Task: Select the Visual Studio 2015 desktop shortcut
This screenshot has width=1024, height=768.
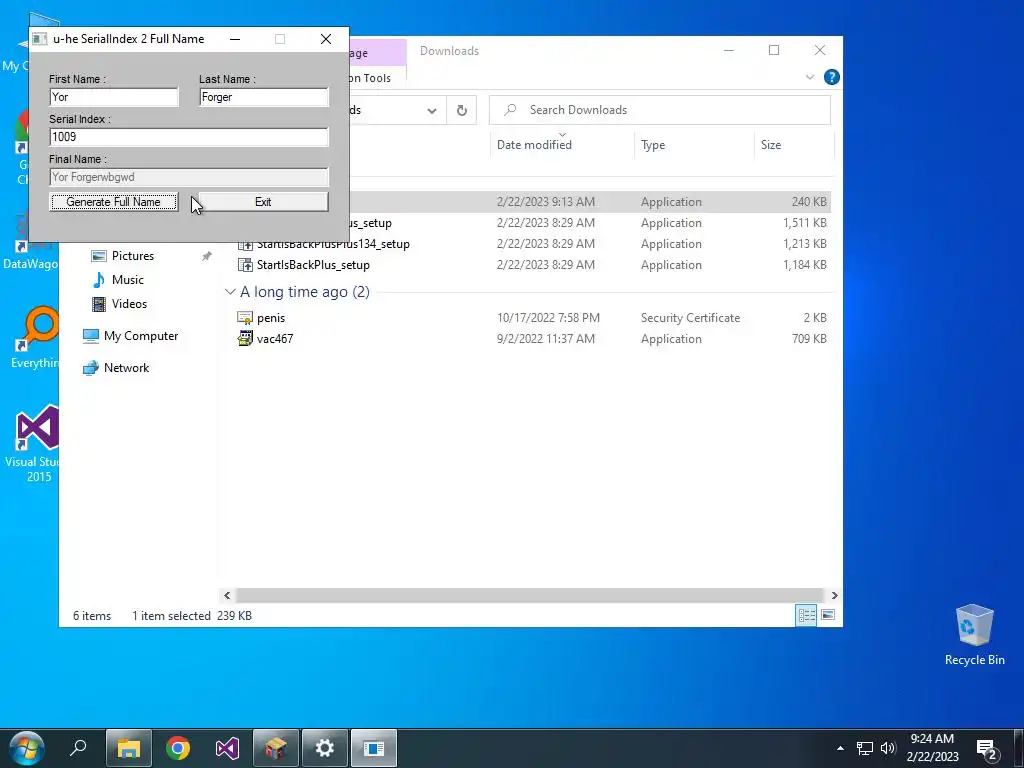Action: point(35,444)
